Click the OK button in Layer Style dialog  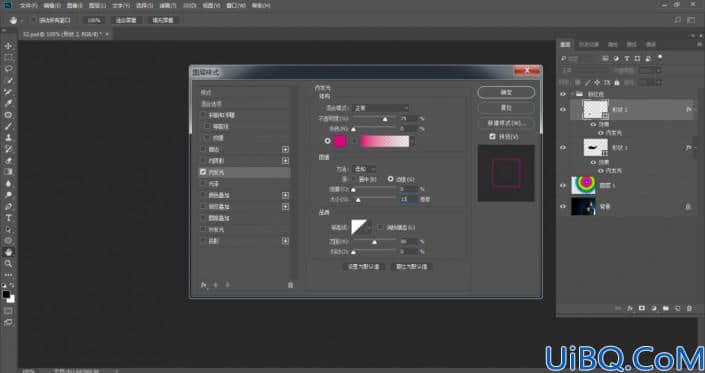pyautogui.click(x=506, y=92)
